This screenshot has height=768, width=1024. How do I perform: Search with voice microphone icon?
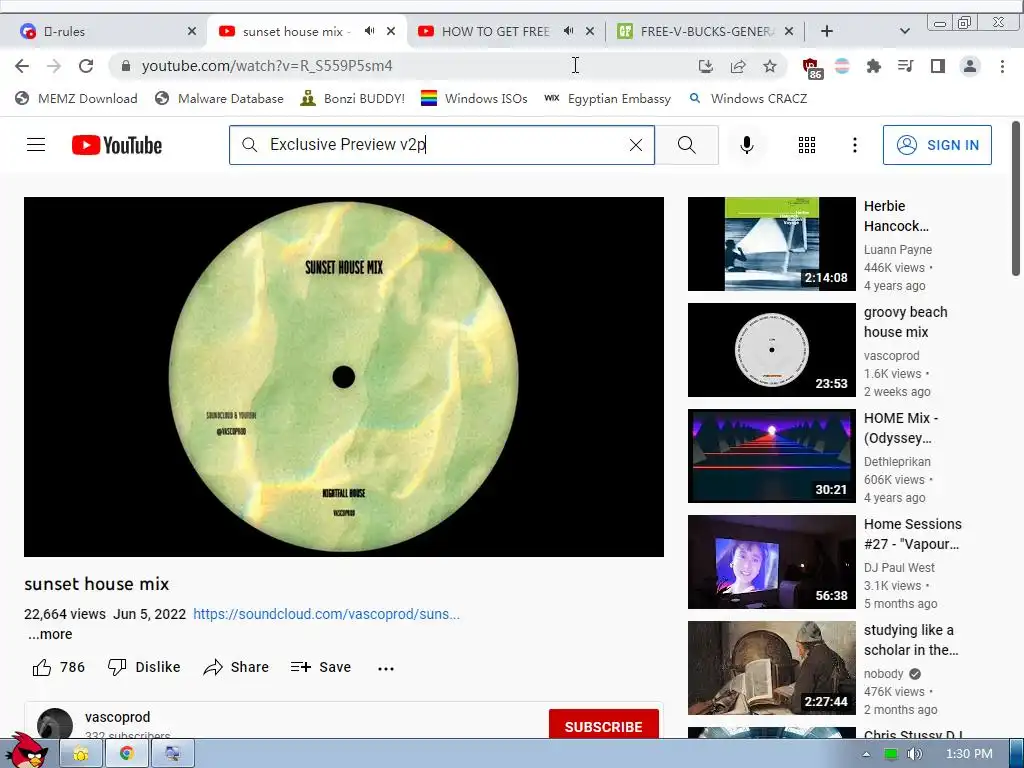tap(747, 145)
